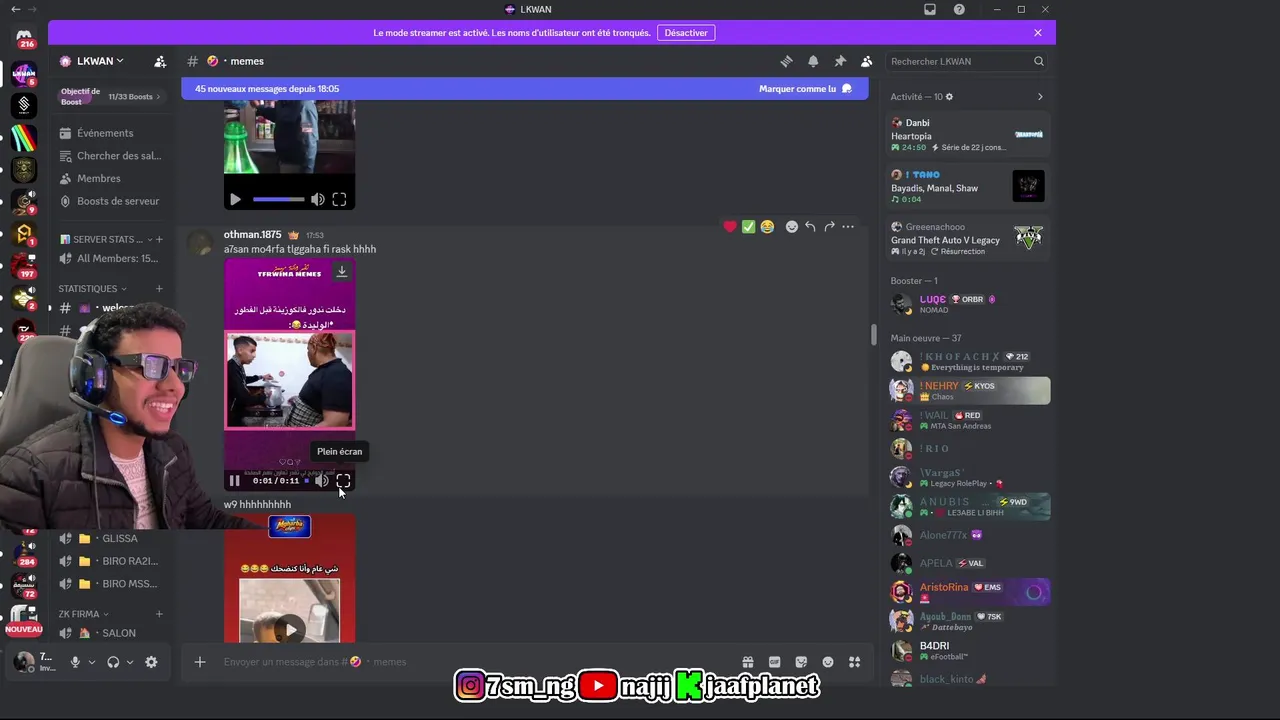
Task: Dismiss the streamer mode banner
Action: coord(1037,33)
